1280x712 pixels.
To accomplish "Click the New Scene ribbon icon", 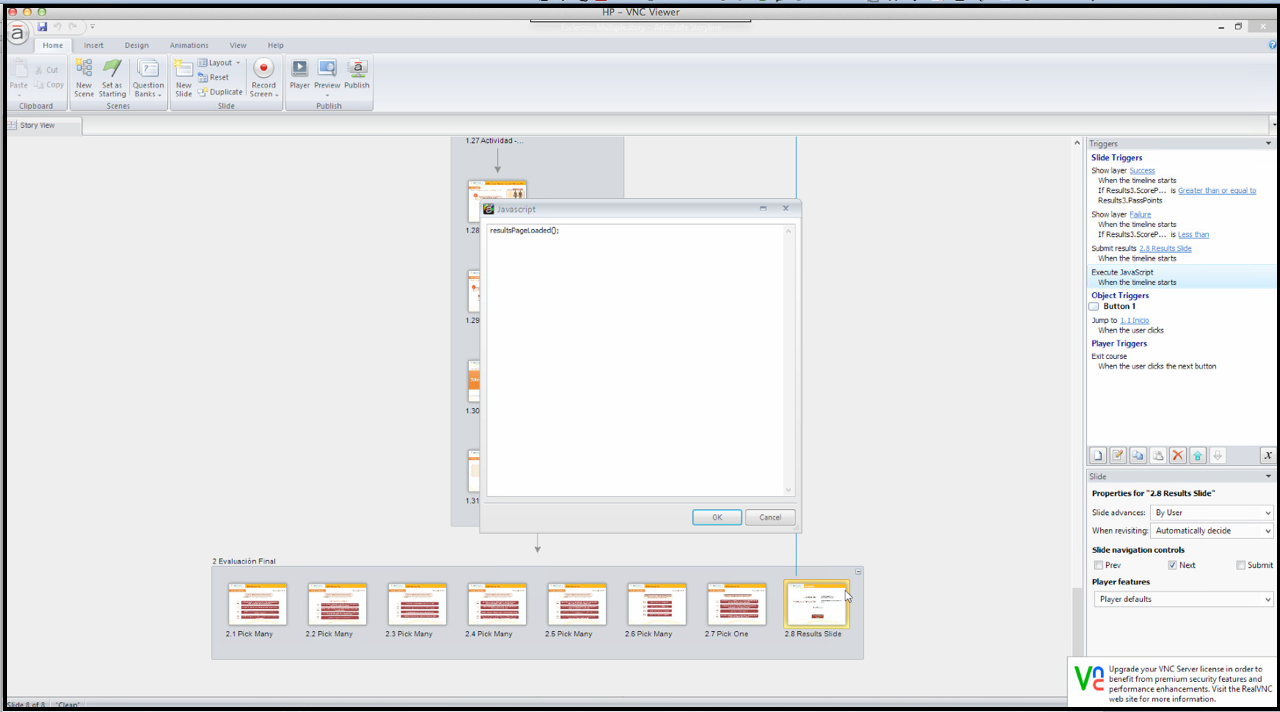I will (x=84, y=69).
